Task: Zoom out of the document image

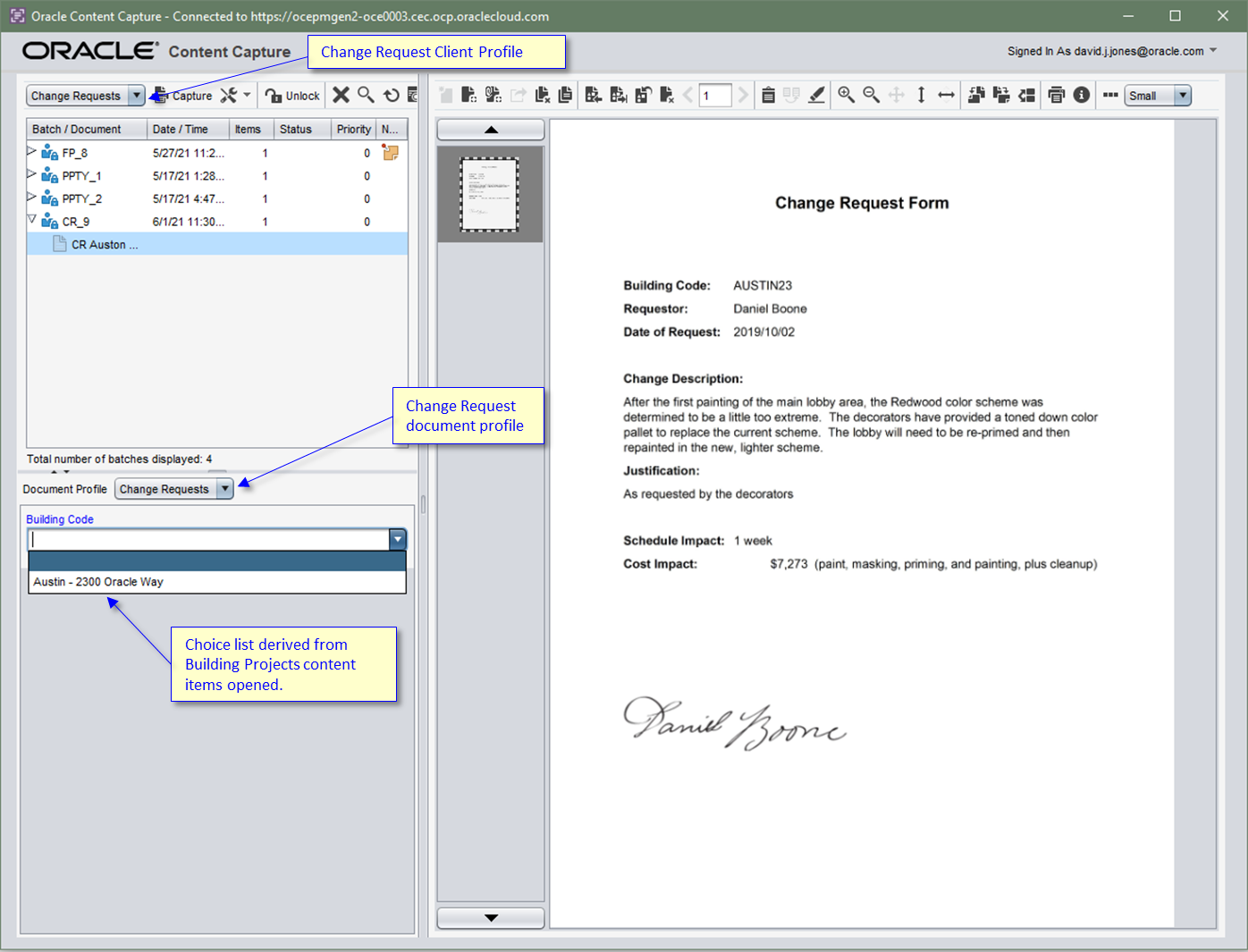Action: [x=871, y=95]
